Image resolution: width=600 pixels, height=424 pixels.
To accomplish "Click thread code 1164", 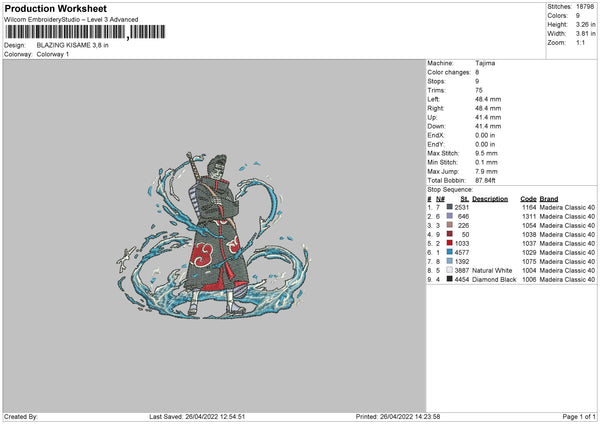I will (x=529, y=207).
